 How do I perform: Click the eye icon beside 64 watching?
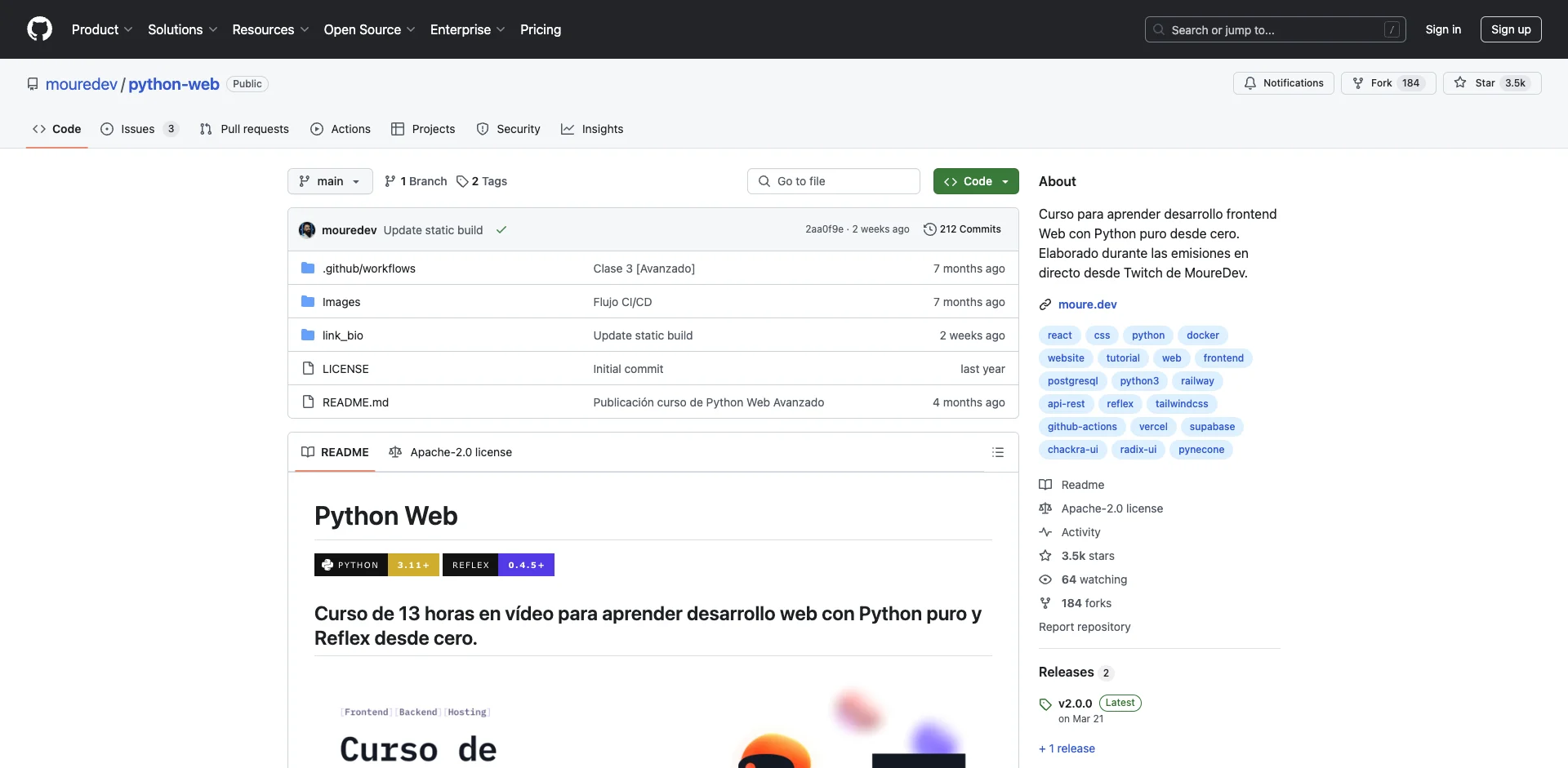click(1045, 579)
